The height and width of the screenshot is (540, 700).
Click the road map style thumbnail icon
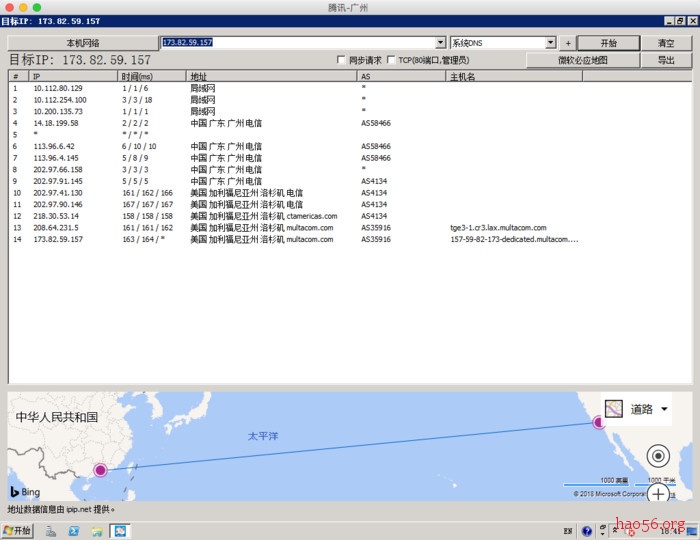pyautogui.click(x=613, y=409)
